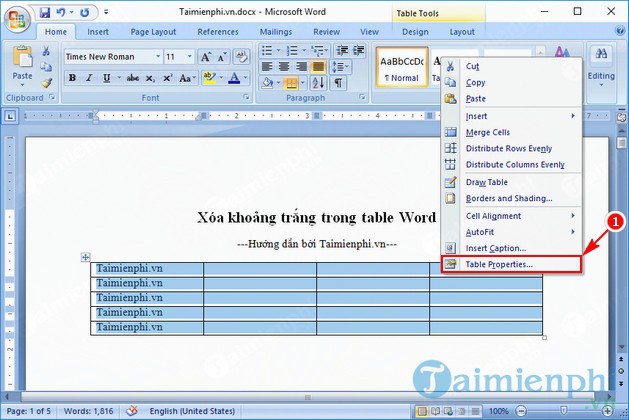Show paragraph marks pilcrow

pyautogui.click(x=338, y=83)
